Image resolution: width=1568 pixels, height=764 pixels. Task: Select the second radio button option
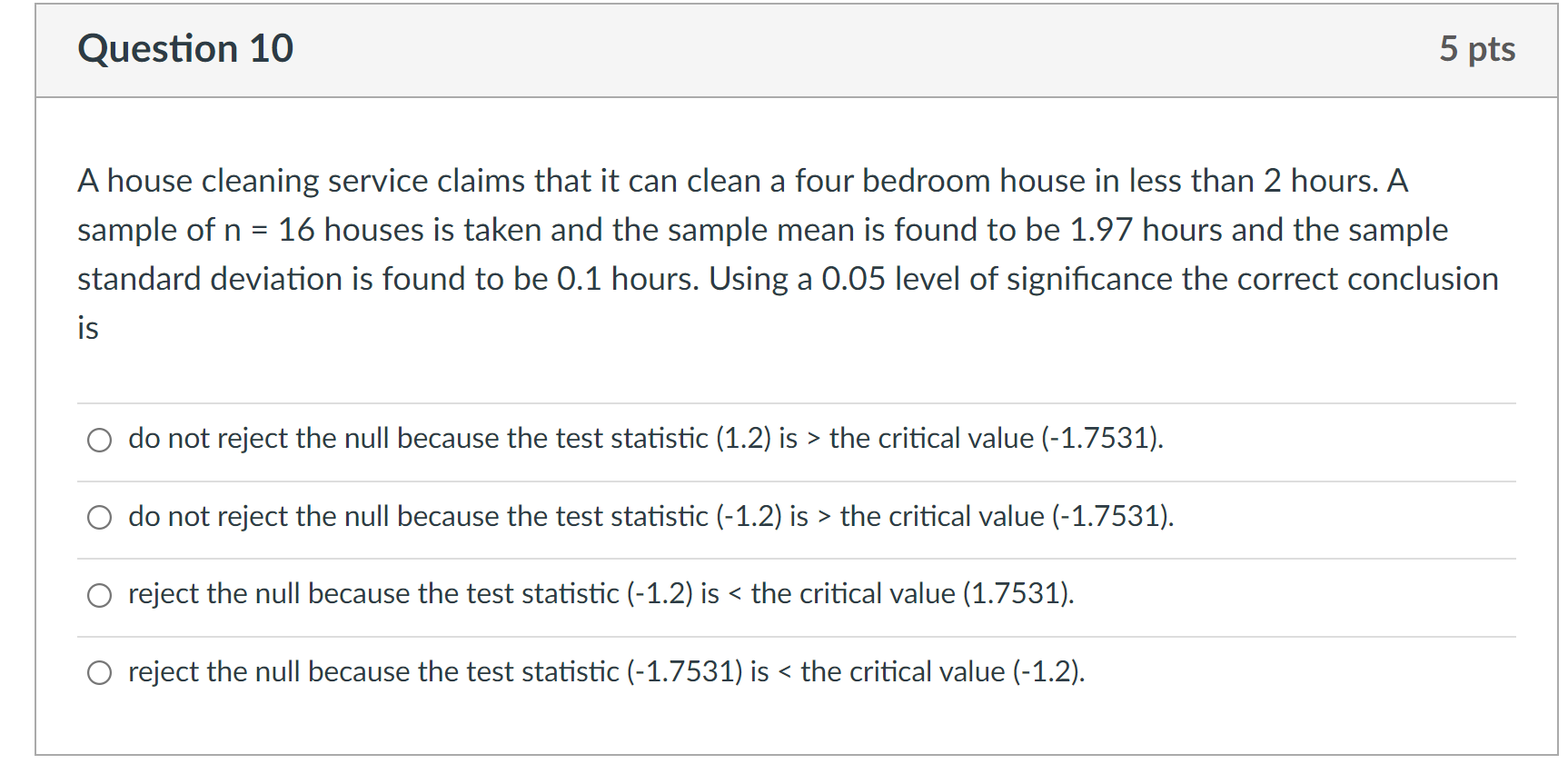(x=100, y=518)
